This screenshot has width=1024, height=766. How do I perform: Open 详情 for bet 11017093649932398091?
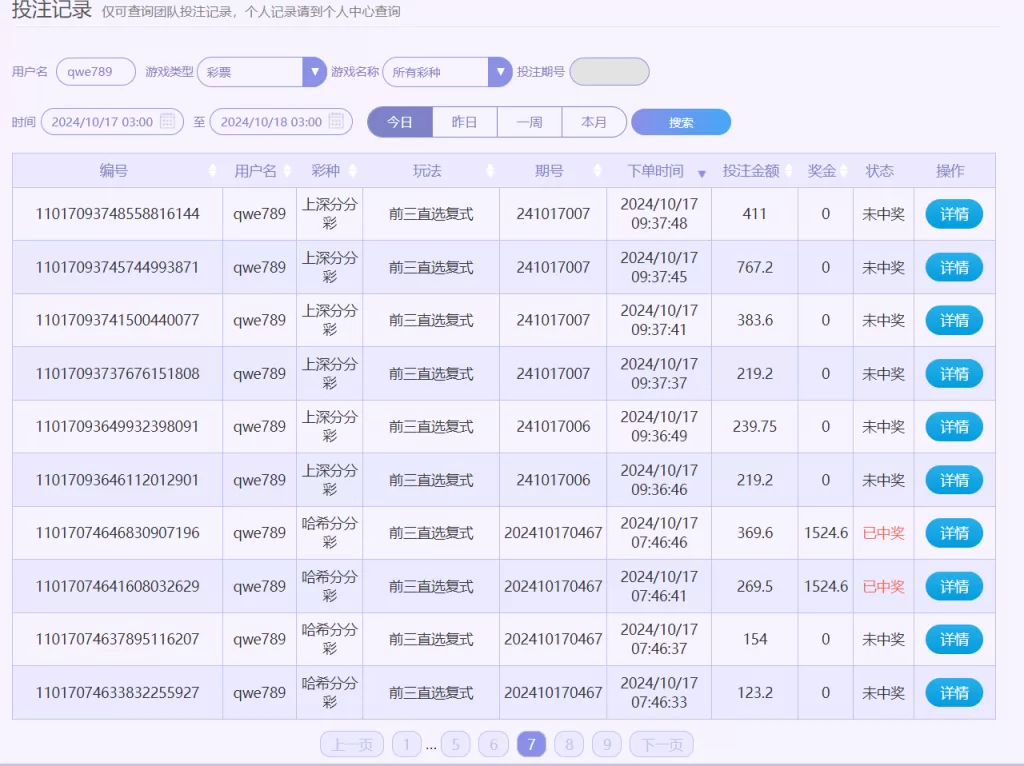pos(954,427)
